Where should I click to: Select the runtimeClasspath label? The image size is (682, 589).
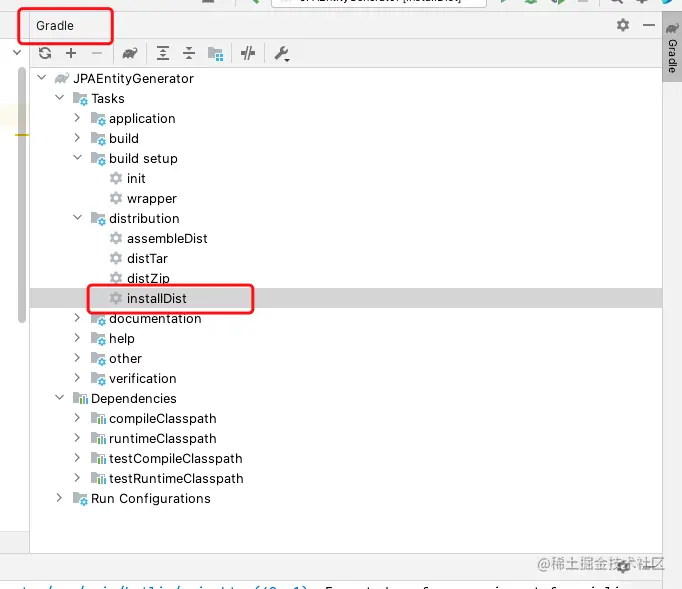[x=163, y=439]
